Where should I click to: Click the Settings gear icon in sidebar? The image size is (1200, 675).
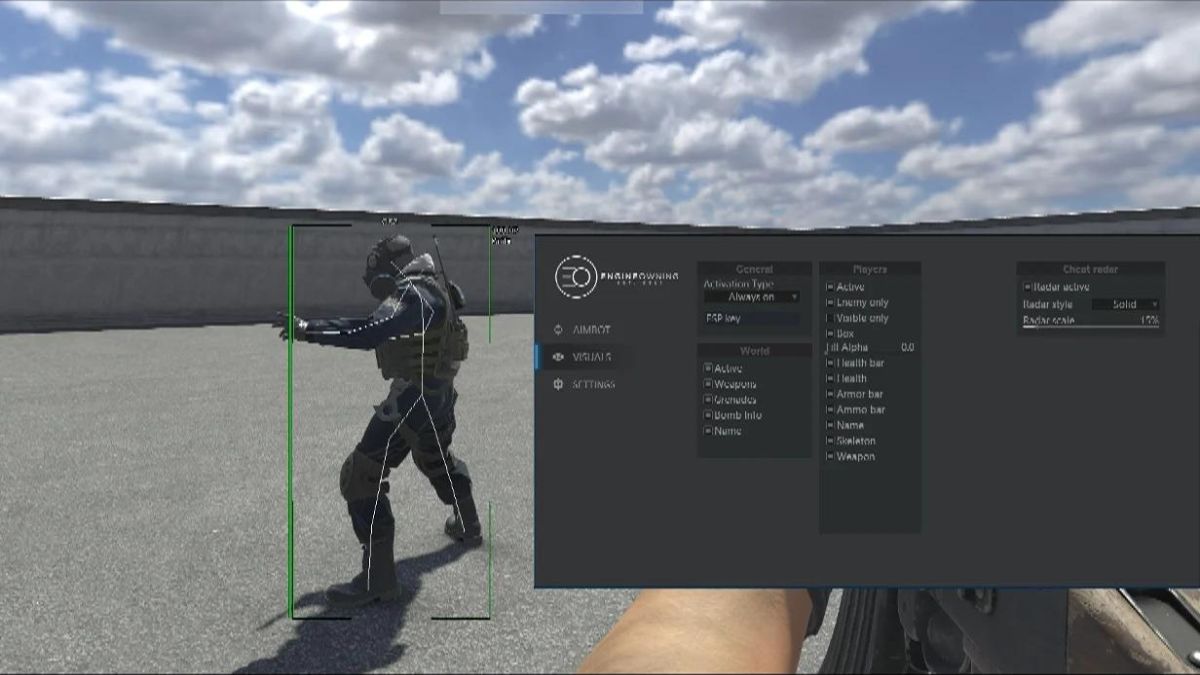click(558, 385)
